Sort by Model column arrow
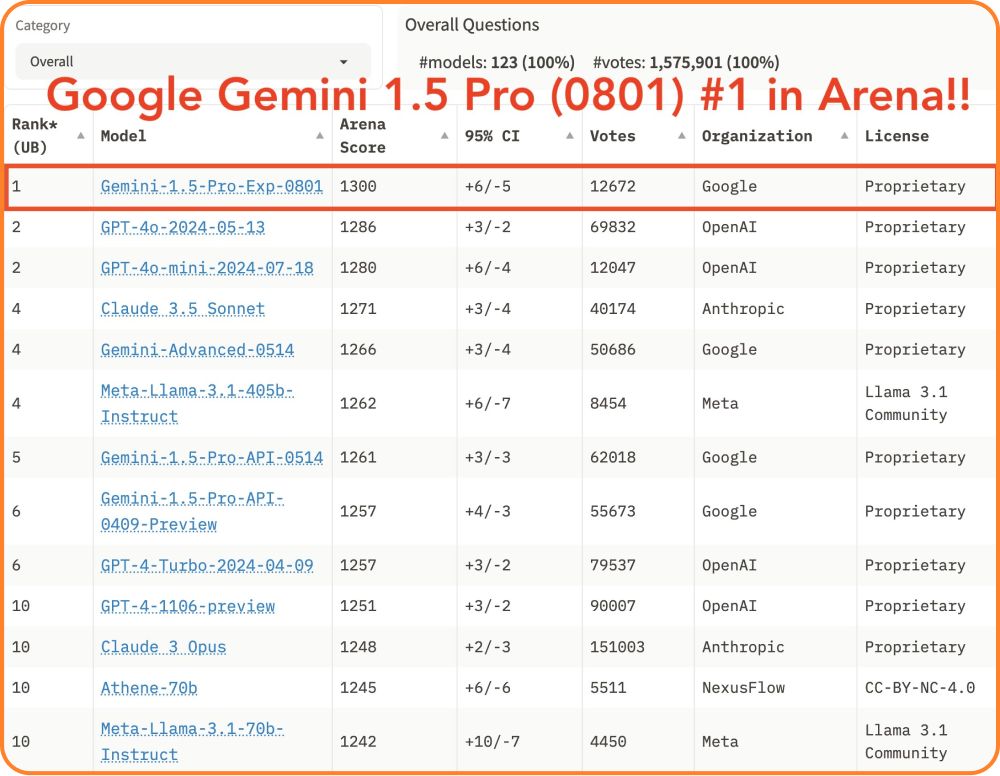 (320, 136)
